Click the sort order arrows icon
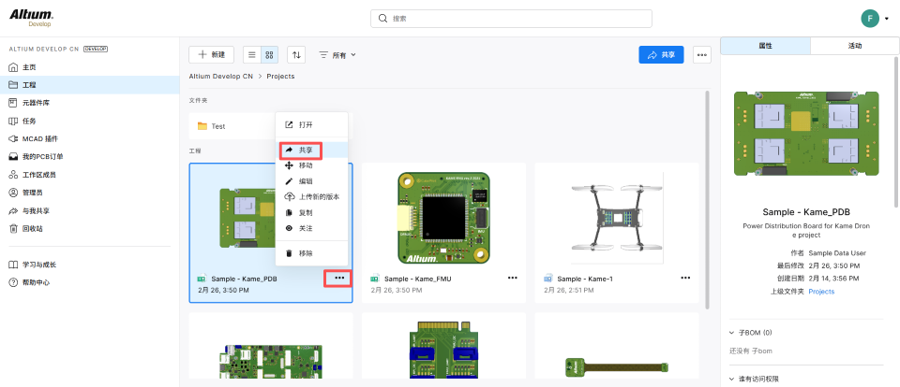 pos(296,55)
